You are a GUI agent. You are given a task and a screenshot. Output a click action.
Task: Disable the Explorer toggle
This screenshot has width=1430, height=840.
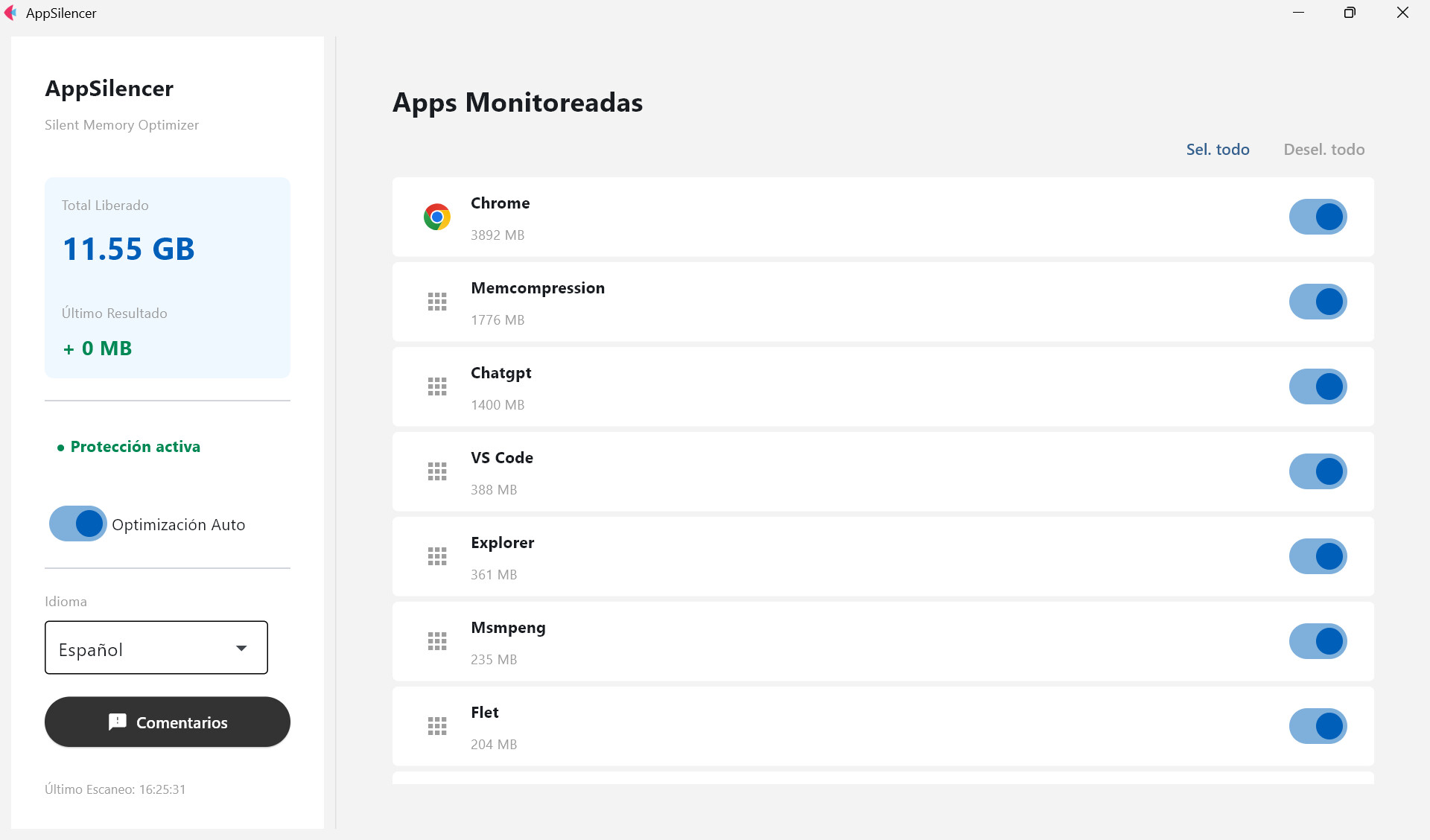(1318, 556)
